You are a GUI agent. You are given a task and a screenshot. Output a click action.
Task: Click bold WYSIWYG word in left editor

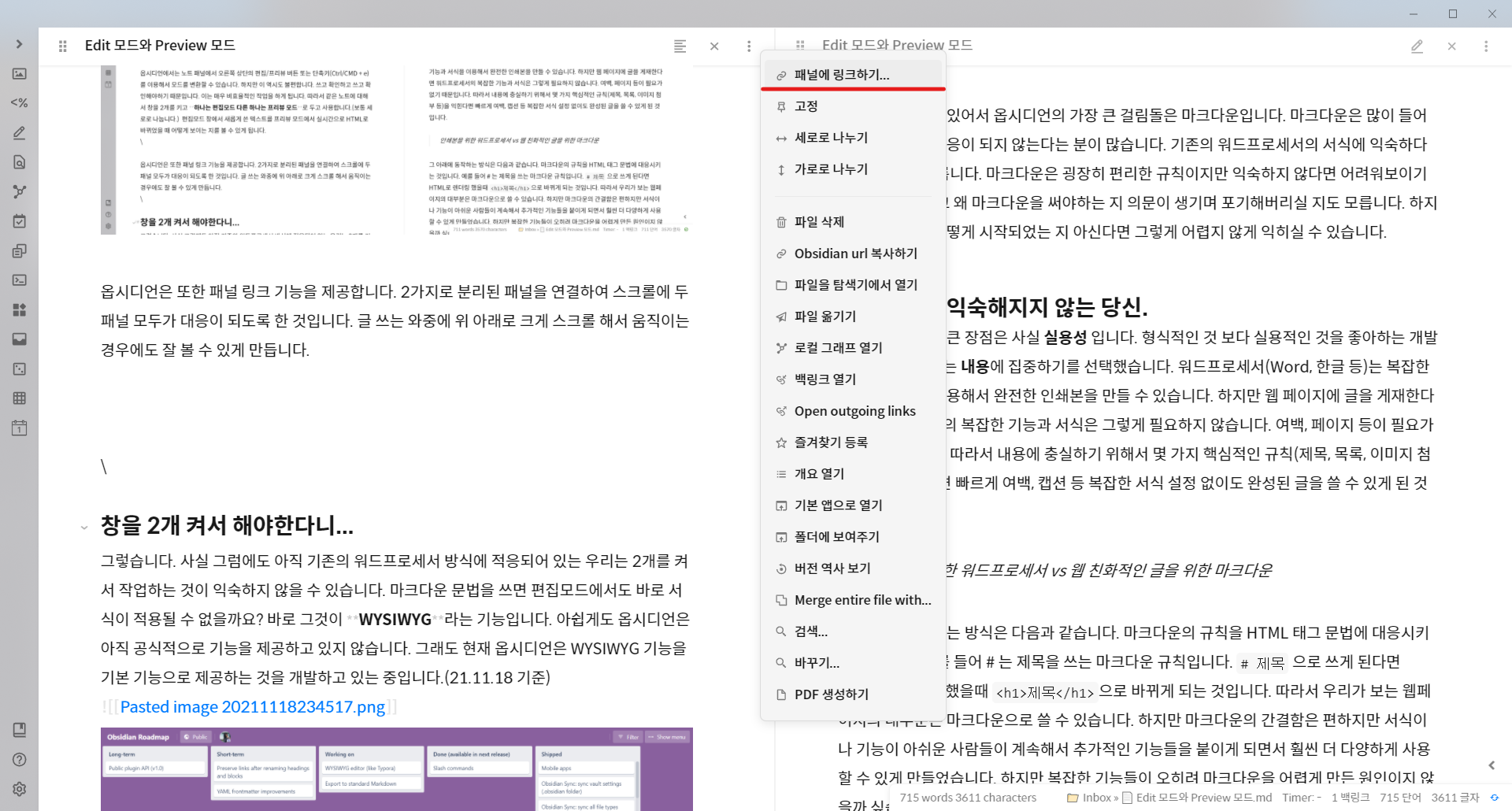395,620
